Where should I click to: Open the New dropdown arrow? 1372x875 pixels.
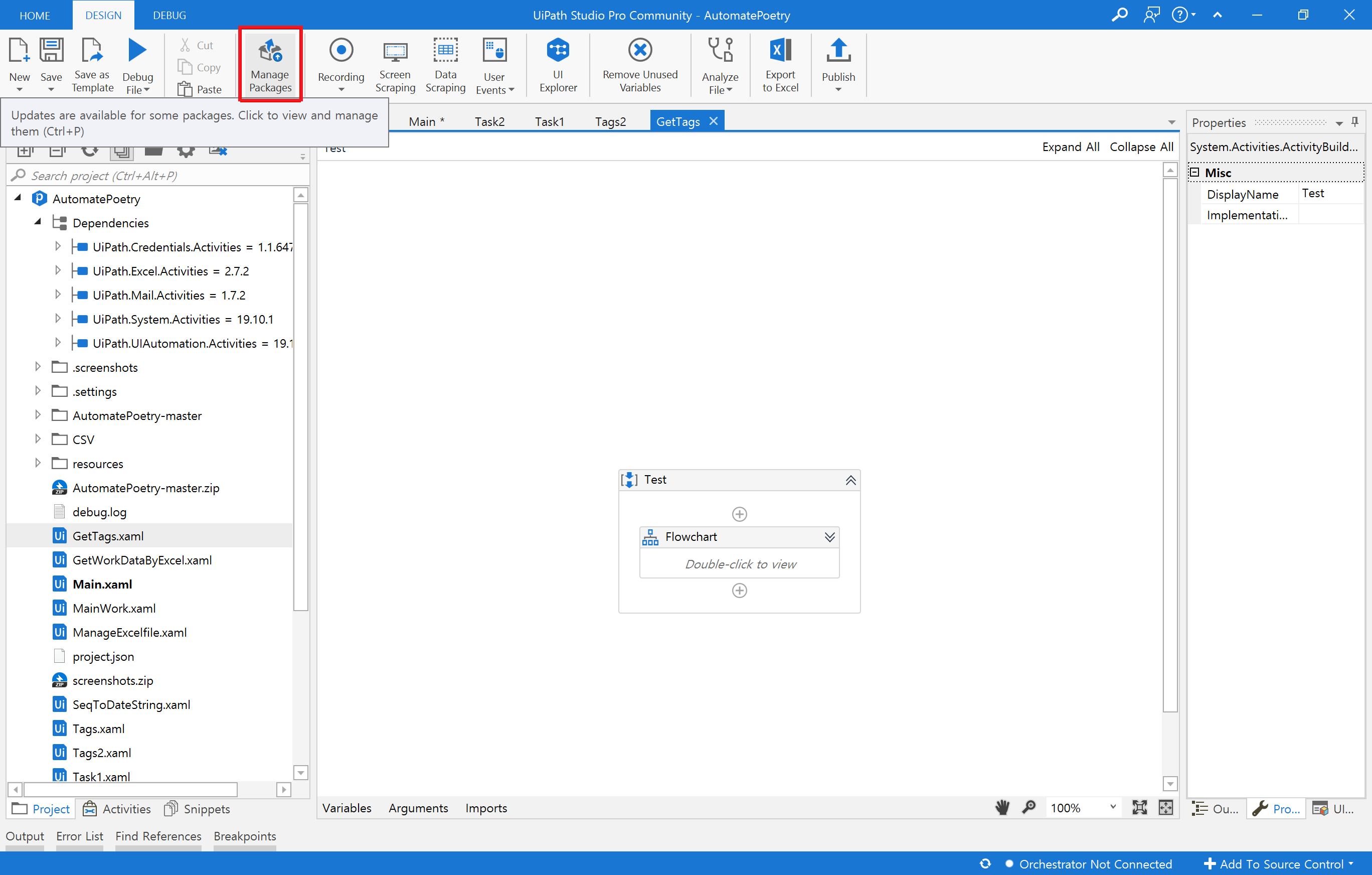[x=20, y=89]
